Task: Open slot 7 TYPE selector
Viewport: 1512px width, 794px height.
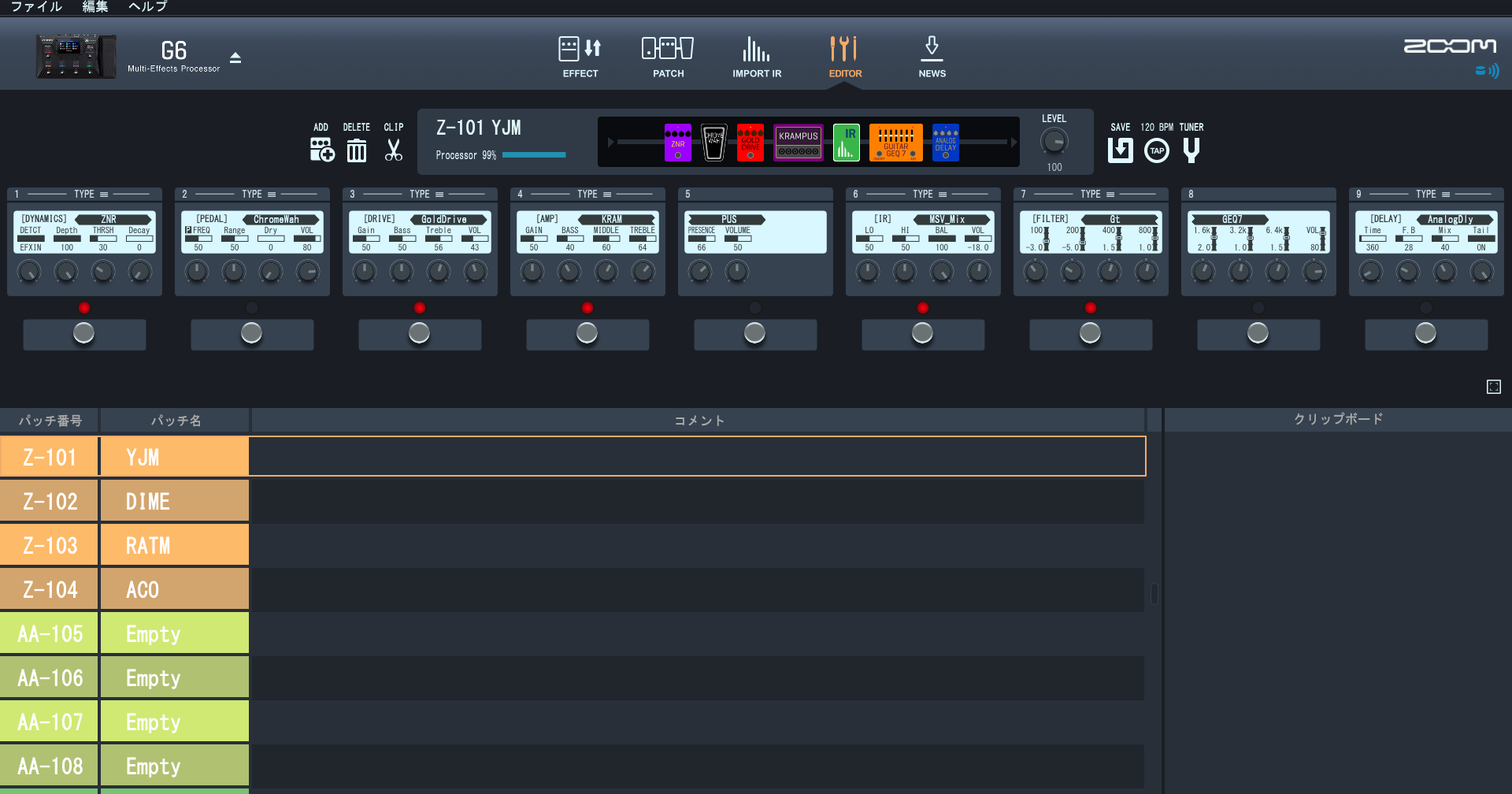Action: coord(1097,194)
